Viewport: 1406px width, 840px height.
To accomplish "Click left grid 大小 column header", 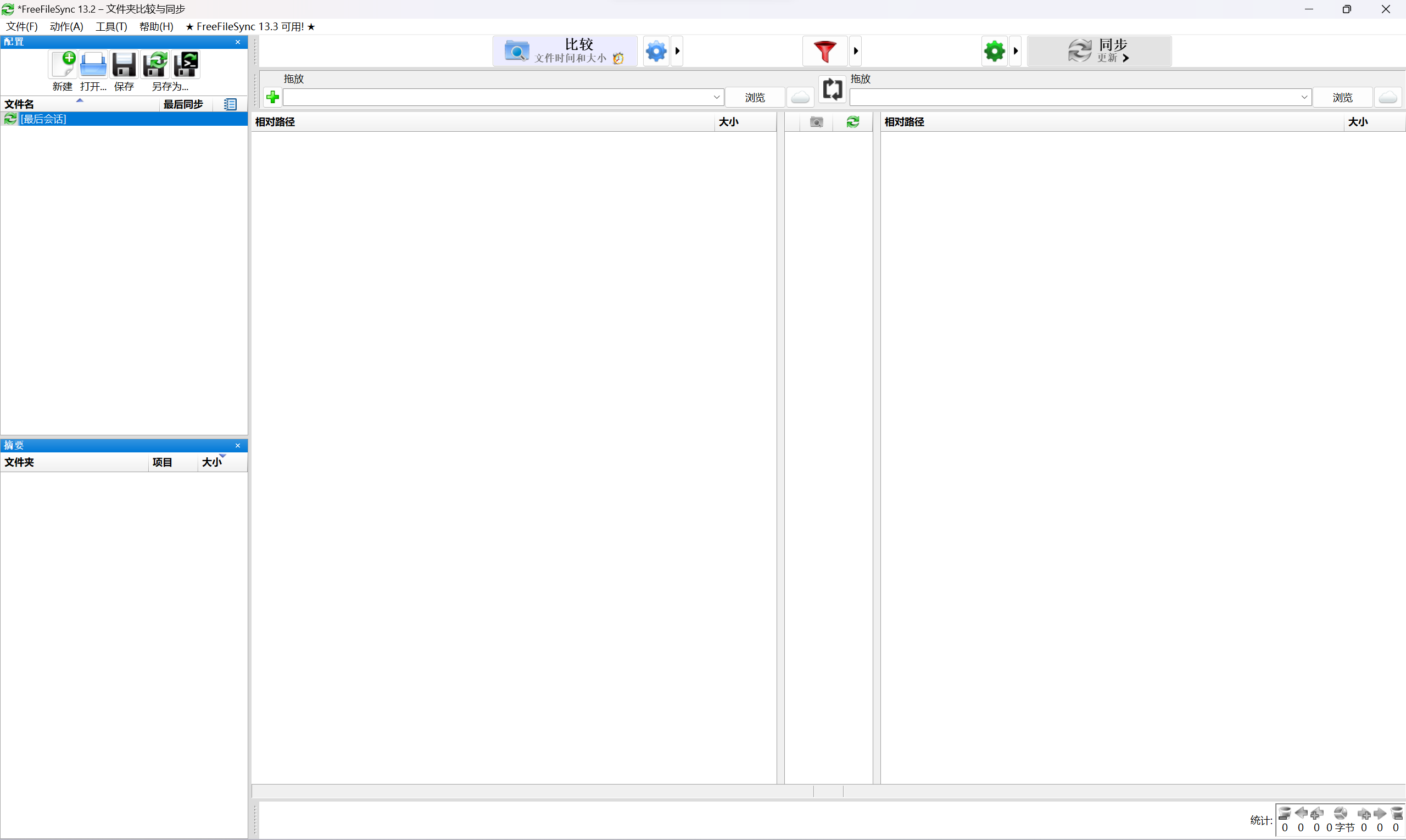I will (x=745, y=122).
